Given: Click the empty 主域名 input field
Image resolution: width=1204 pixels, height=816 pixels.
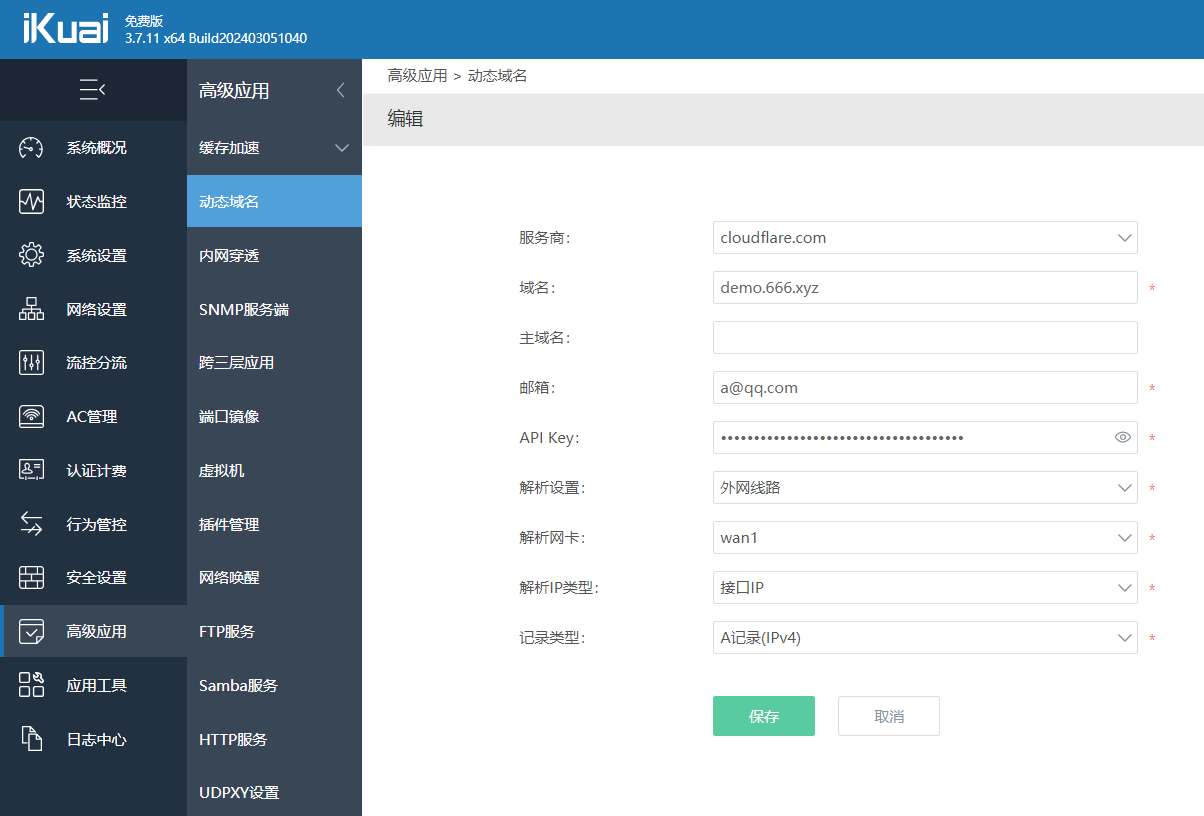Looking at the screenshot, I should point(925,337).
